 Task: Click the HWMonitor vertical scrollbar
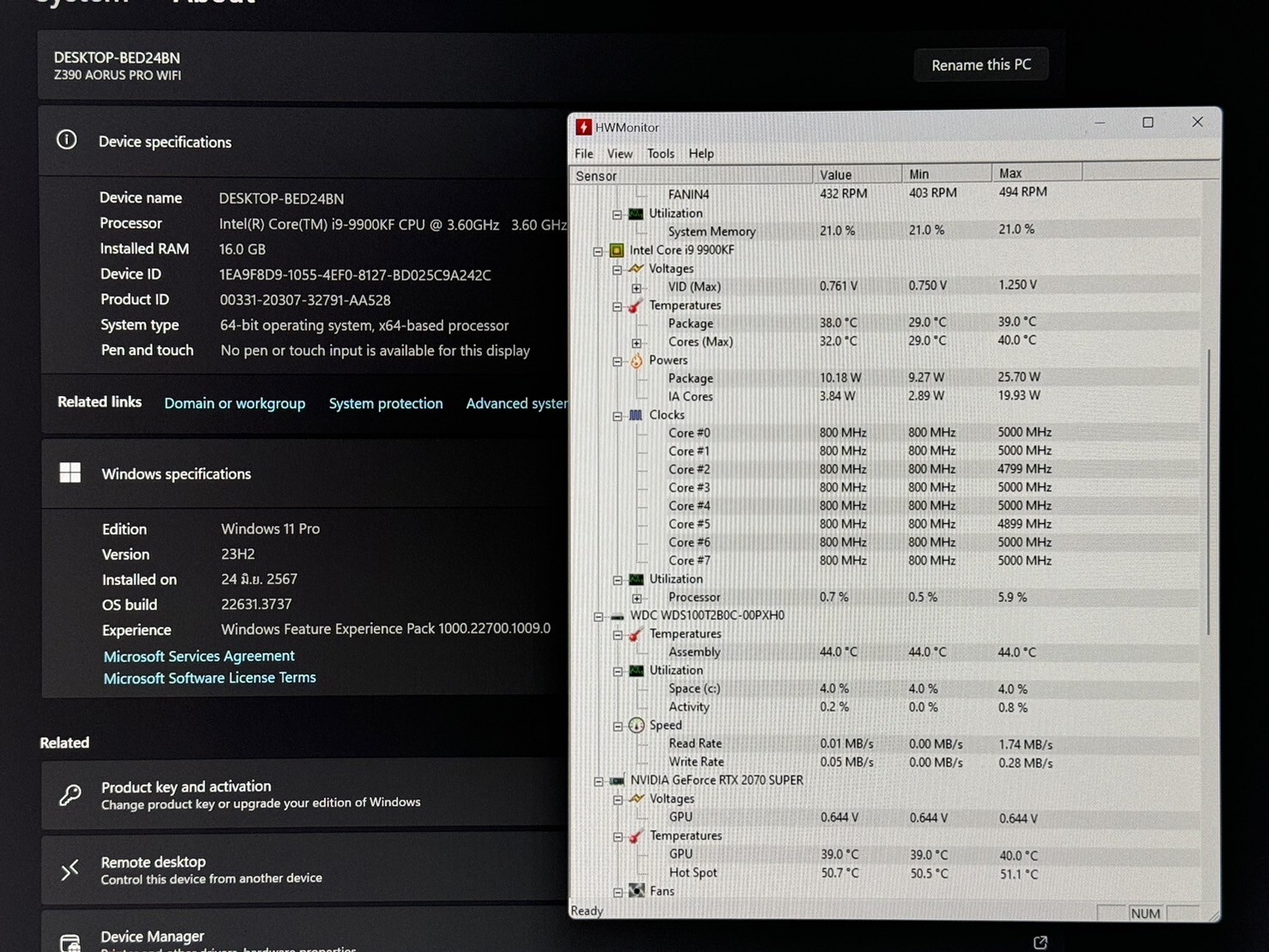(1210, 491)
